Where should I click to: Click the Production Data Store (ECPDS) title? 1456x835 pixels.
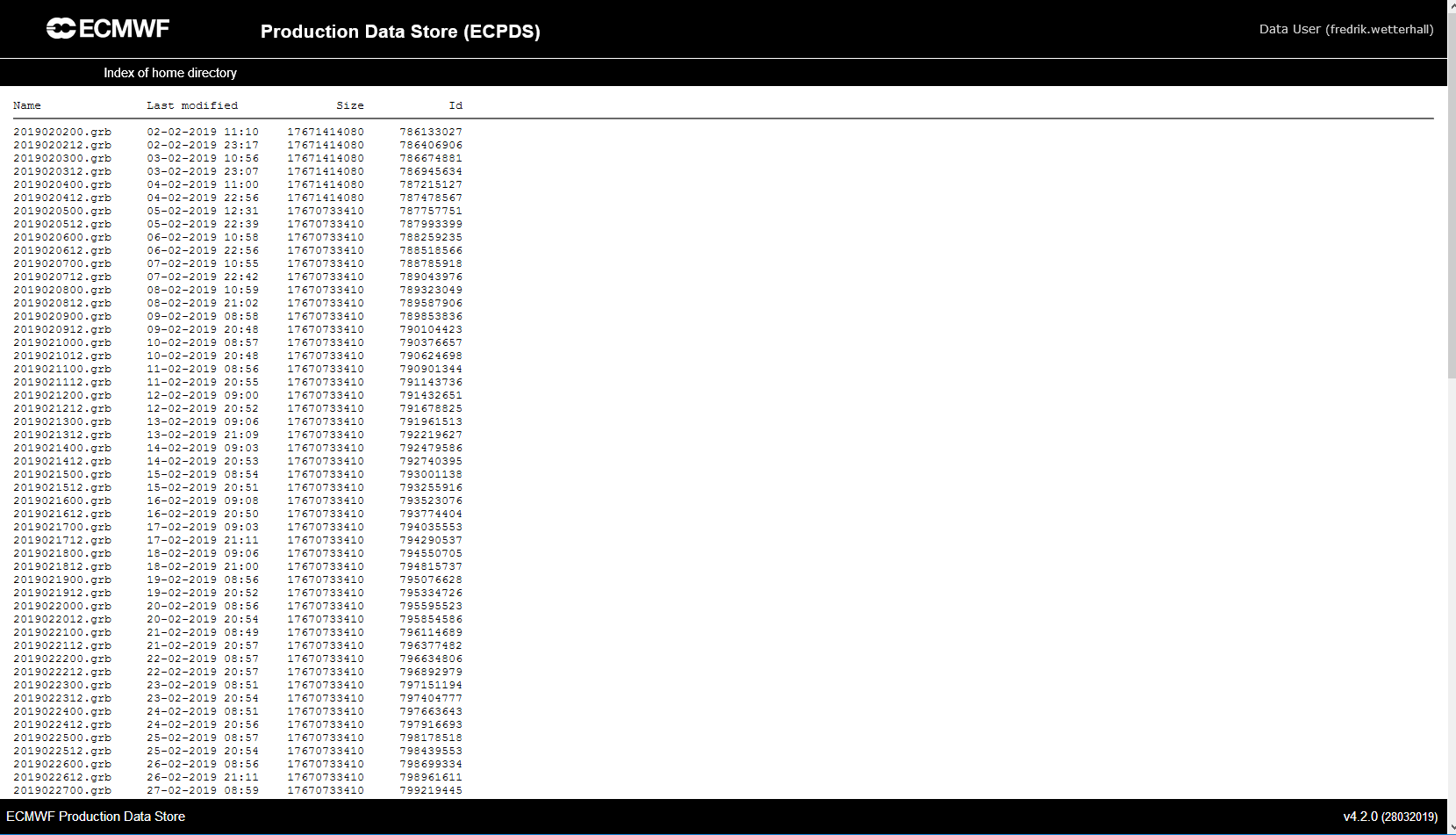click(x=400, y=32)
